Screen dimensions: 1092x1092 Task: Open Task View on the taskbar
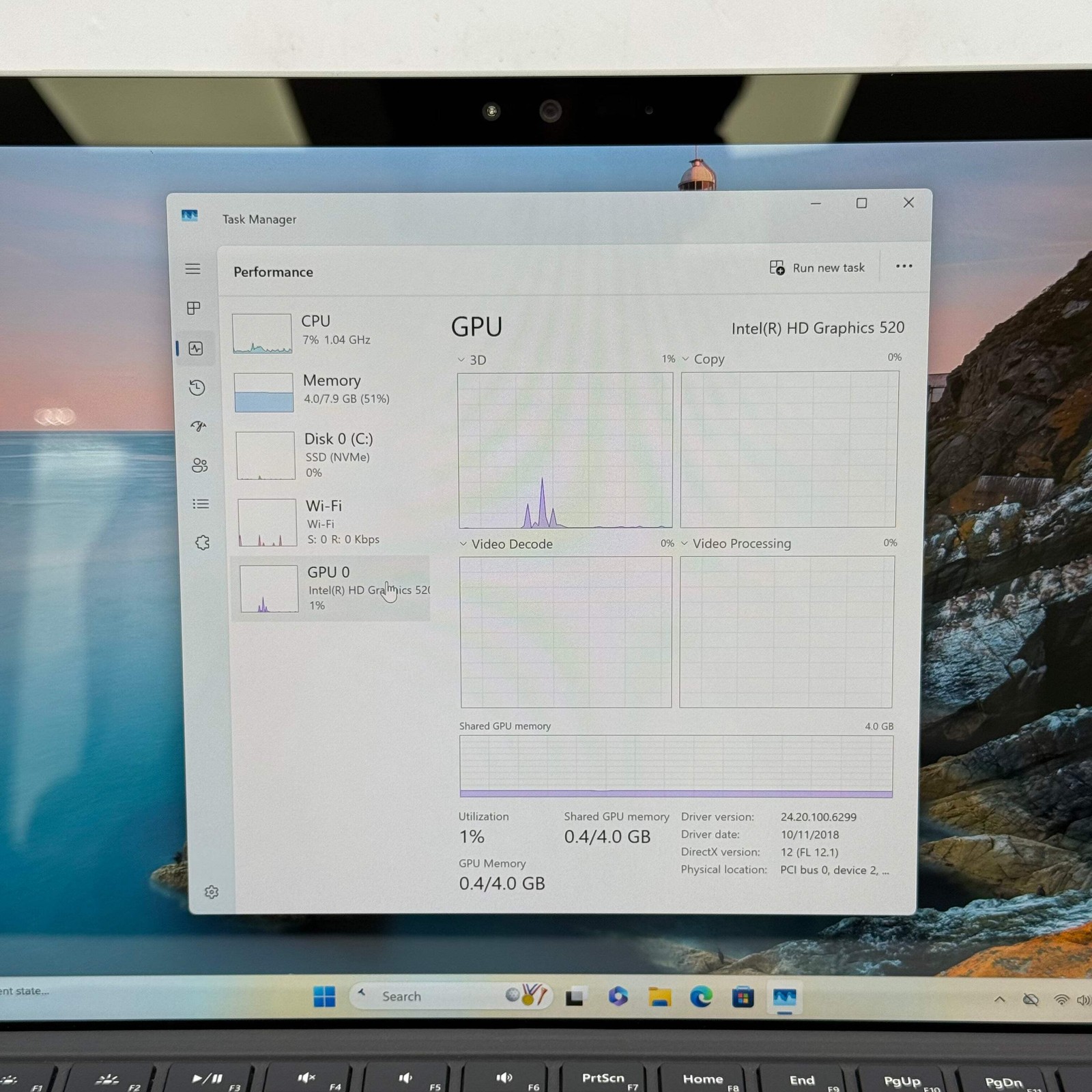[x=575, y=997]
